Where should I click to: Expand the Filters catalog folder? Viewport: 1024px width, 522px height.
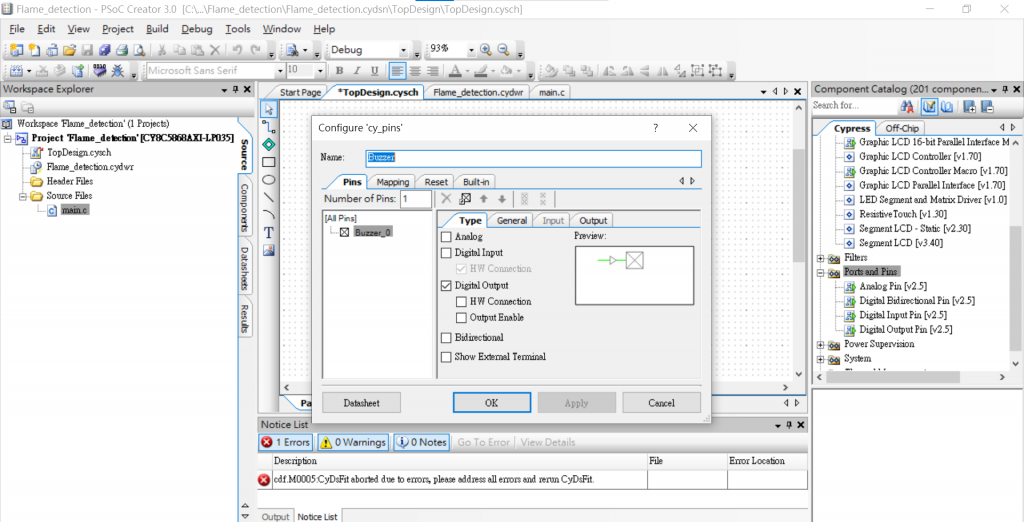821,258
